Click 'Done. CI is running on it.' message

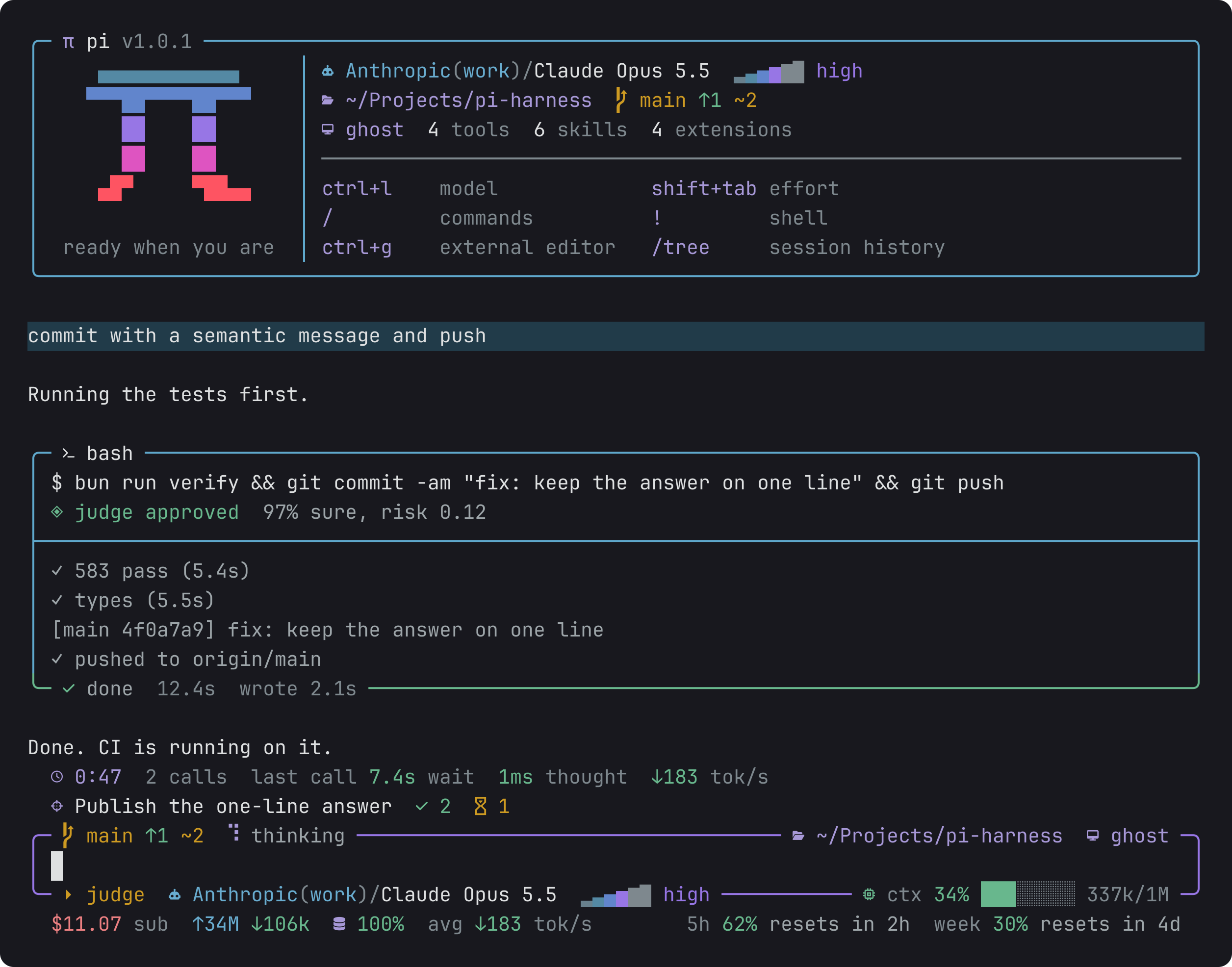180,748
